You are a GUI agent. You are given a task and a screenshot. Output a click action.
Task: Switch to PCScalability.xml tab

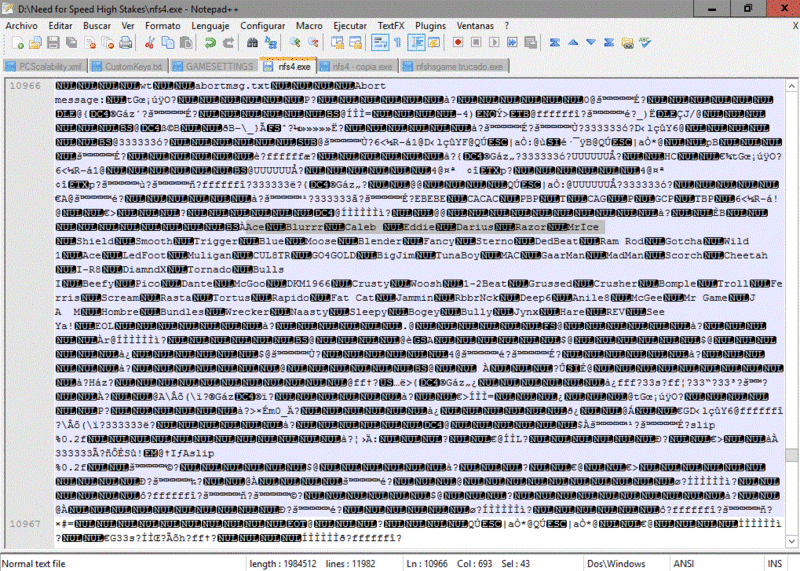click(45, 66)
